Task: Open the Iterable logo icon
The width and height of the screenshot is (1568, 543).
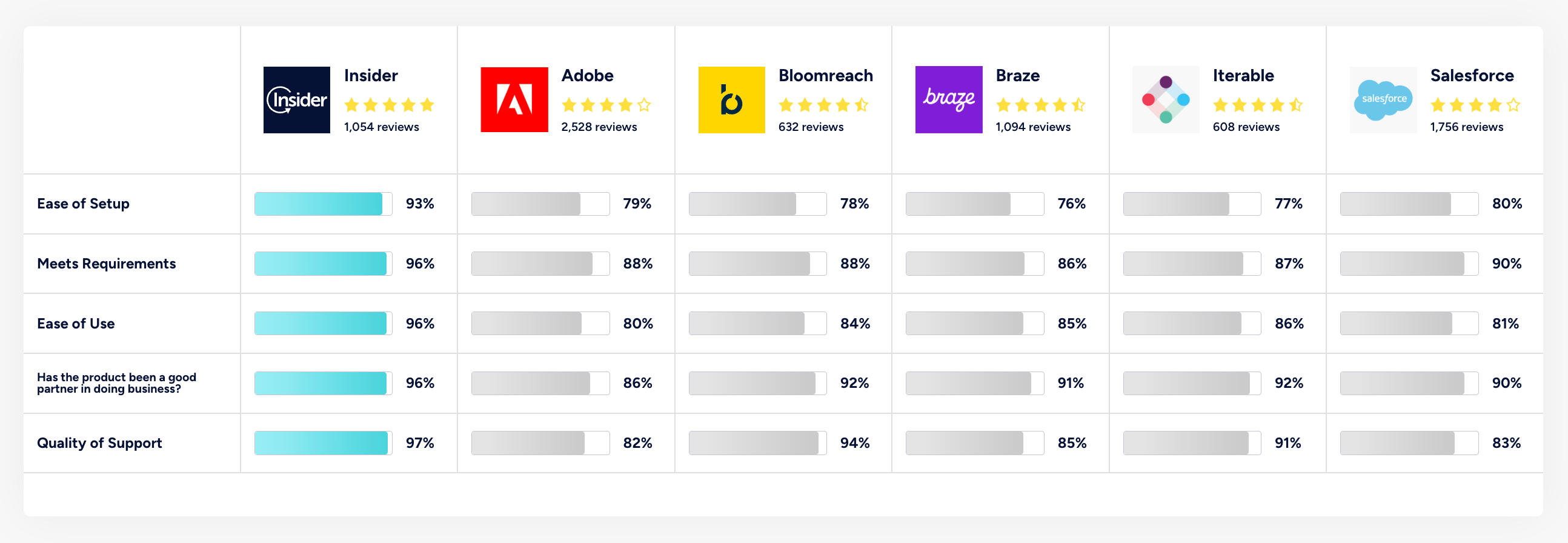Action: [1165, 100]
